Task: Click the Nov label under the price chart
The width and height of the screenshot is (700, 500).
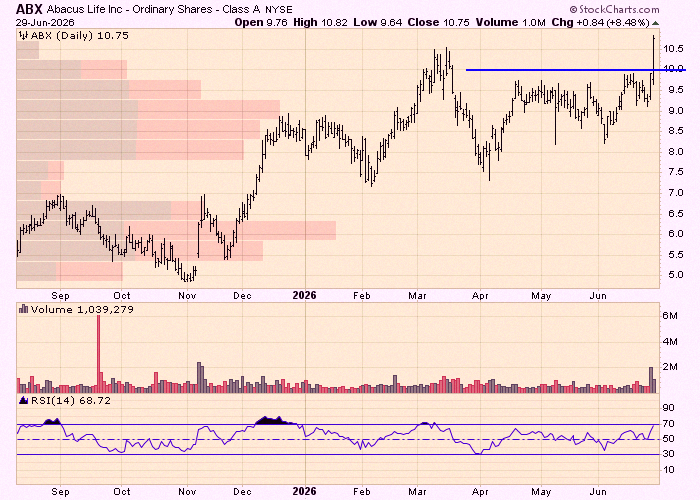Action: 187,296
